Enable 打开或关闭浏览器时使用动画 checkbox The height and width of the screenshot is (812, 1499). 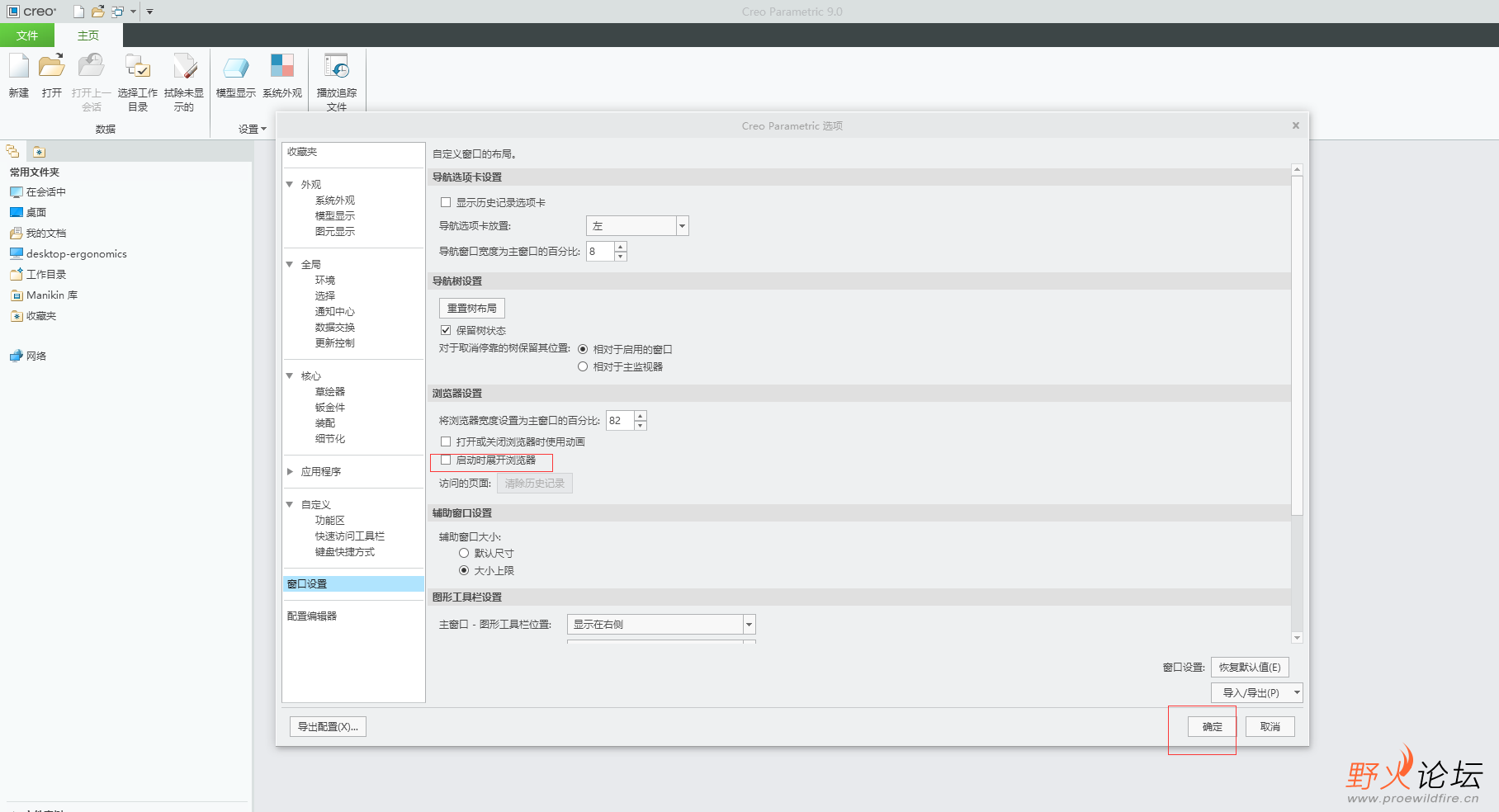[446, 441]
